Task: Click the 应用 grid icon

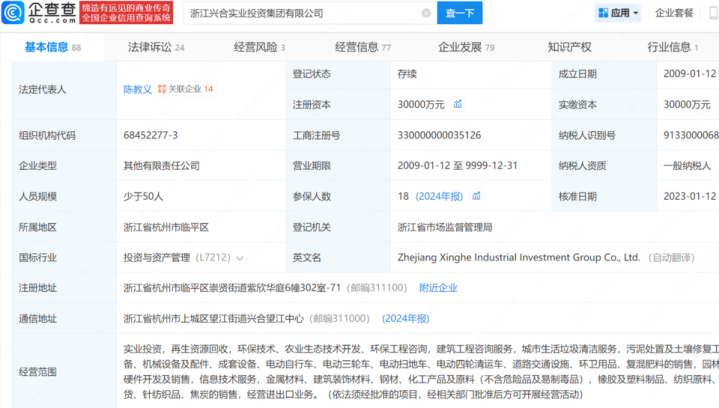Action: [x=603, y=13]
